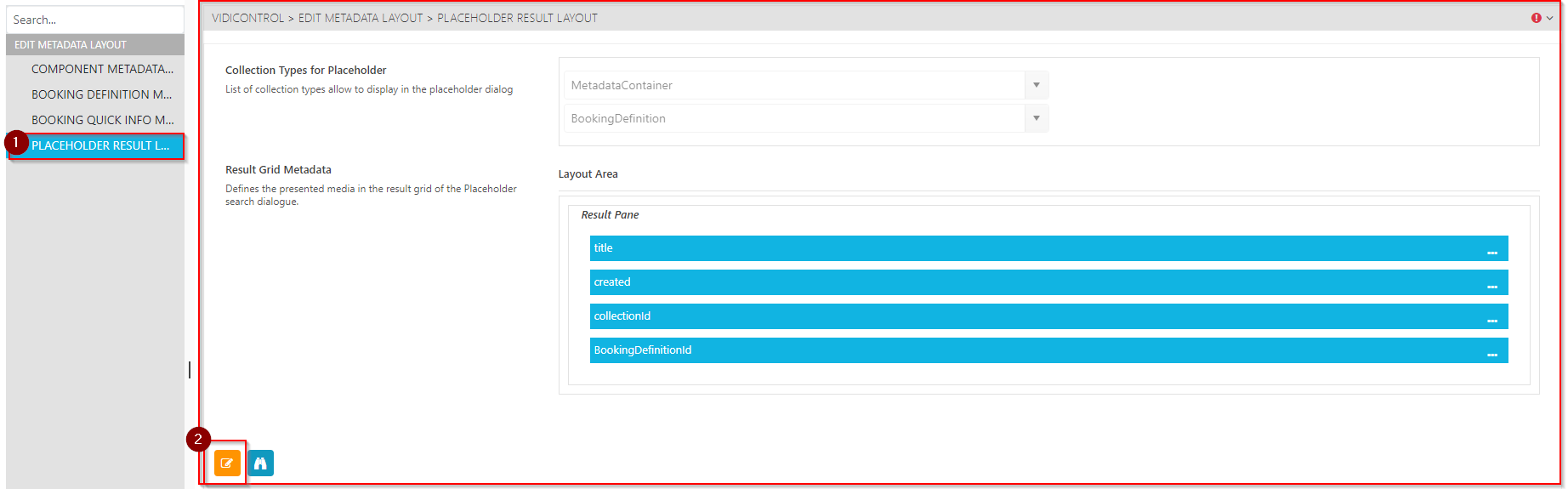Open Component Metadata in the sidebar
1568x489 pixels.
[102, 69]
